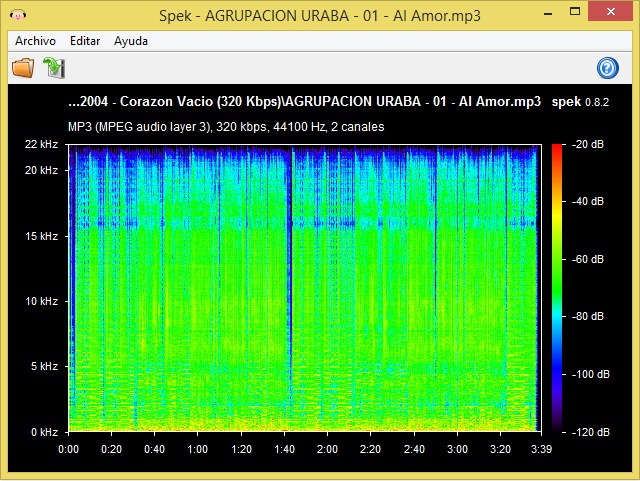This screenshot has height=481, width=640.
Task: Click the 0:20 time label
Action: point(111,450)
